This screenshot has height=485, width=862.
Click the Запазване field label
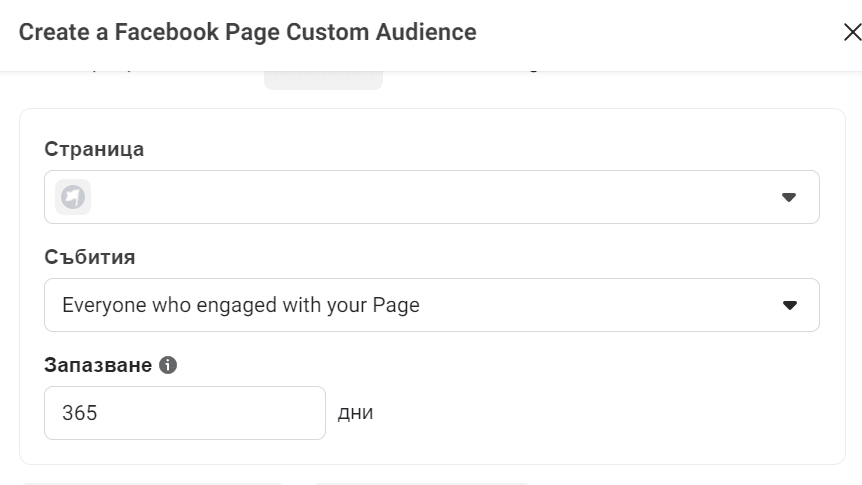(x=98, y=365)
